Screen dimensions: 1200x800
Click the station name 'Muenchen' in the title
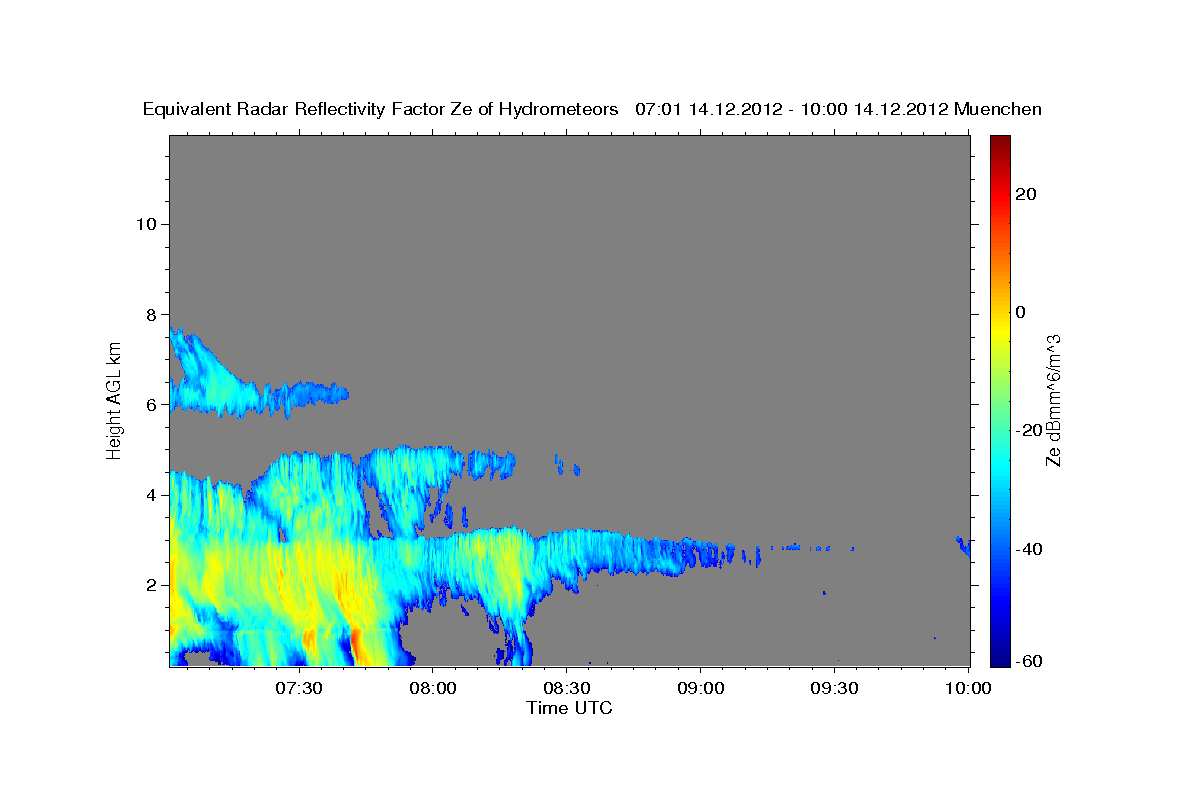point(999,110)
